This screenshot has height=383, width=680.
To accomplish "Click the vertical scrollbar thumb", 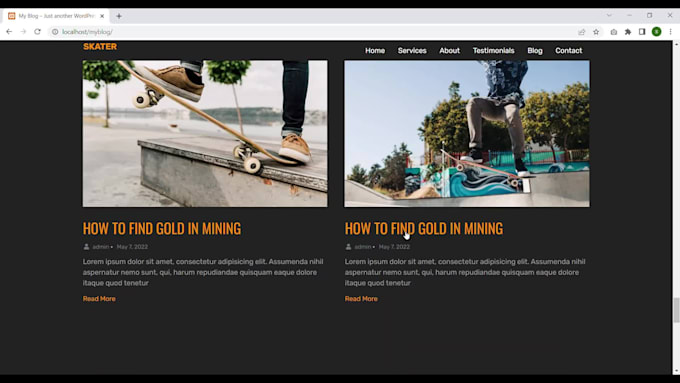I will (x=676, y=310).
